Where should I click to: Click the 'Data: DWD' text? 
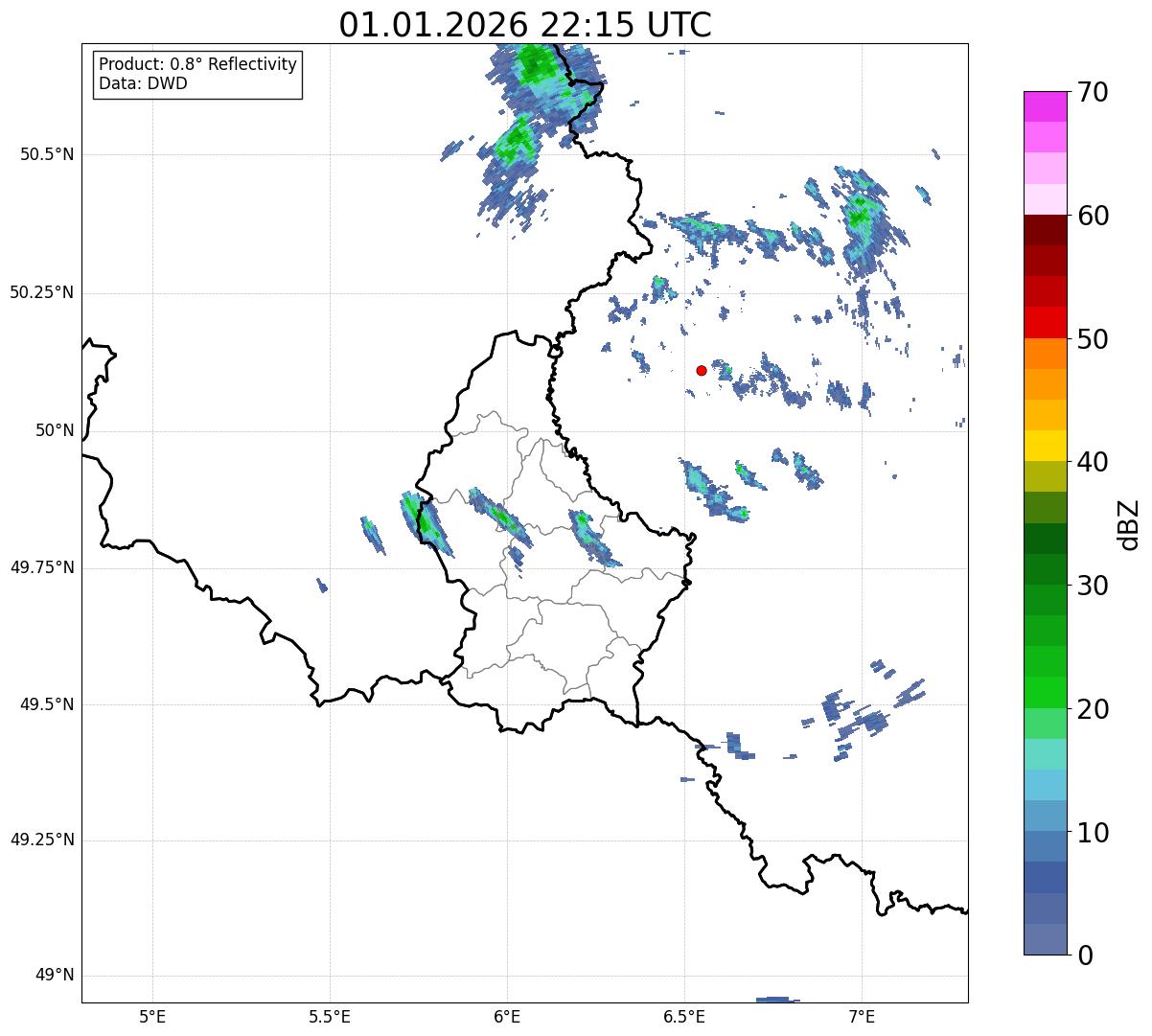coord(143,83)
